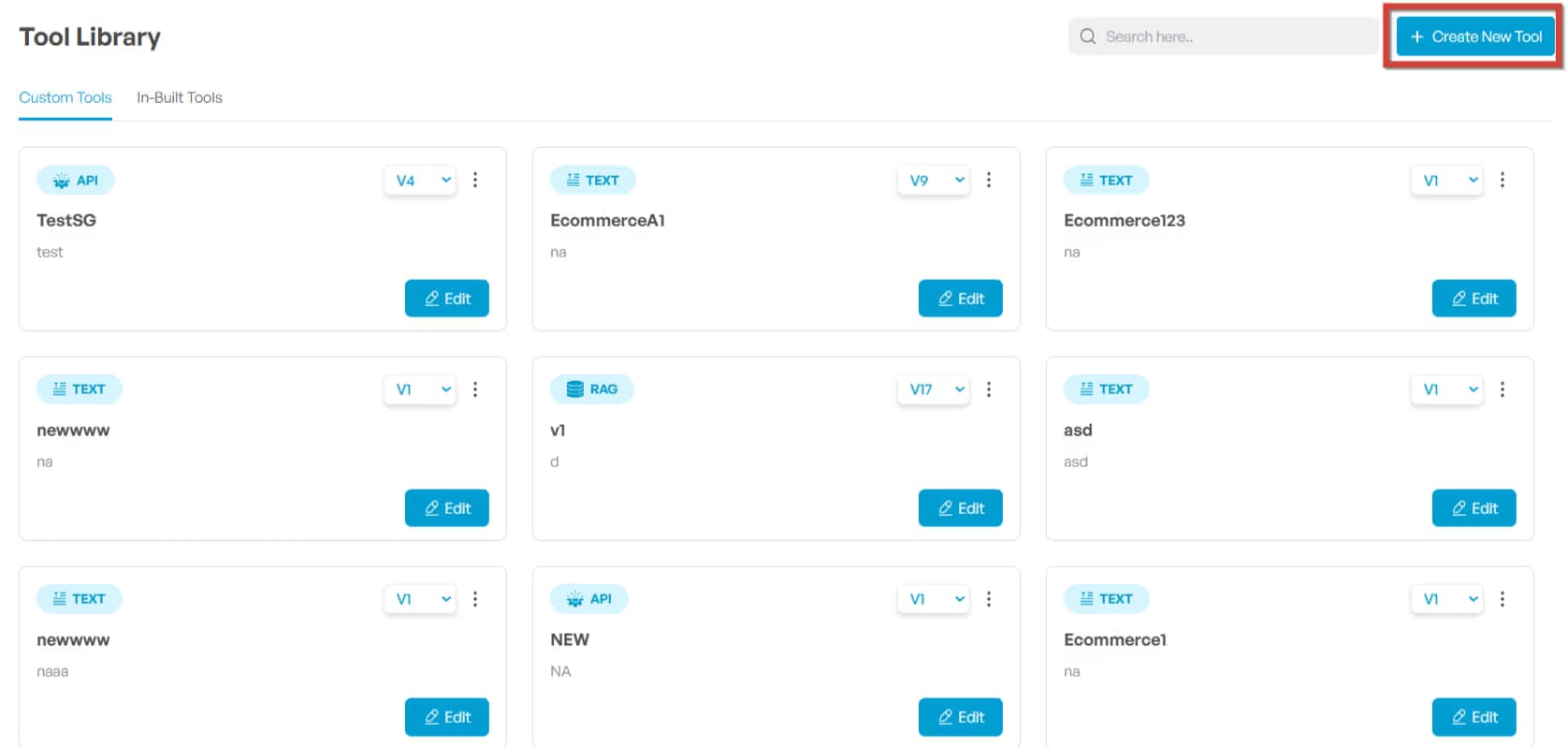Click the API icon on the NEW tool card

point(575,598)
